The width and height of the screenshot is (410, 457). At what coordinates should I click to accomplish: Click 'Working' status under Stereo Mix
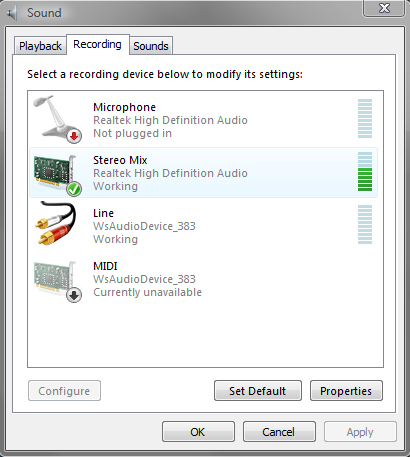[115, 186]
